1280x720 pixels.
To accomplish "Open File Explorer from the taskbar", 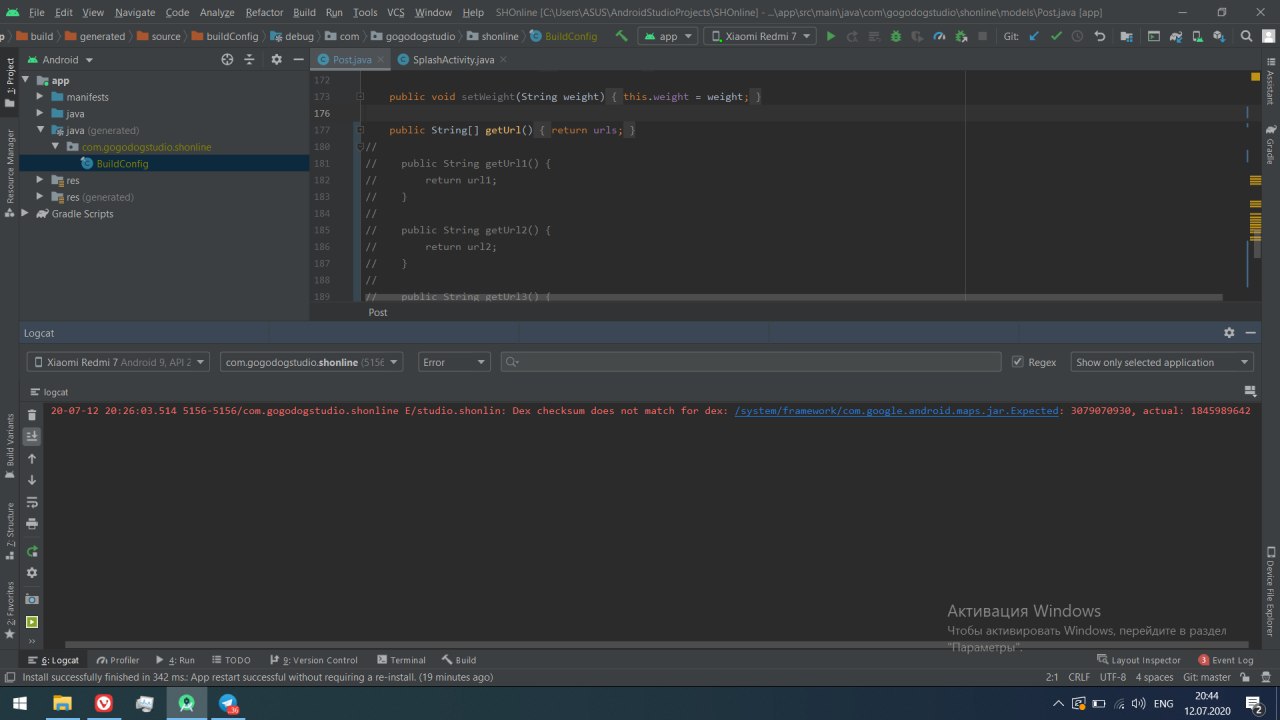I will click(62, 704).
